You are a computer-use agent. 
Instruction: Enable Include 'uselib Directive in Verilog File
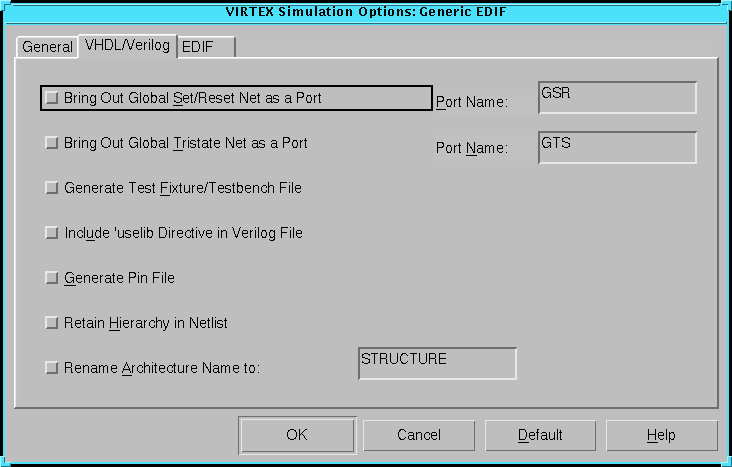coord(52,233)
